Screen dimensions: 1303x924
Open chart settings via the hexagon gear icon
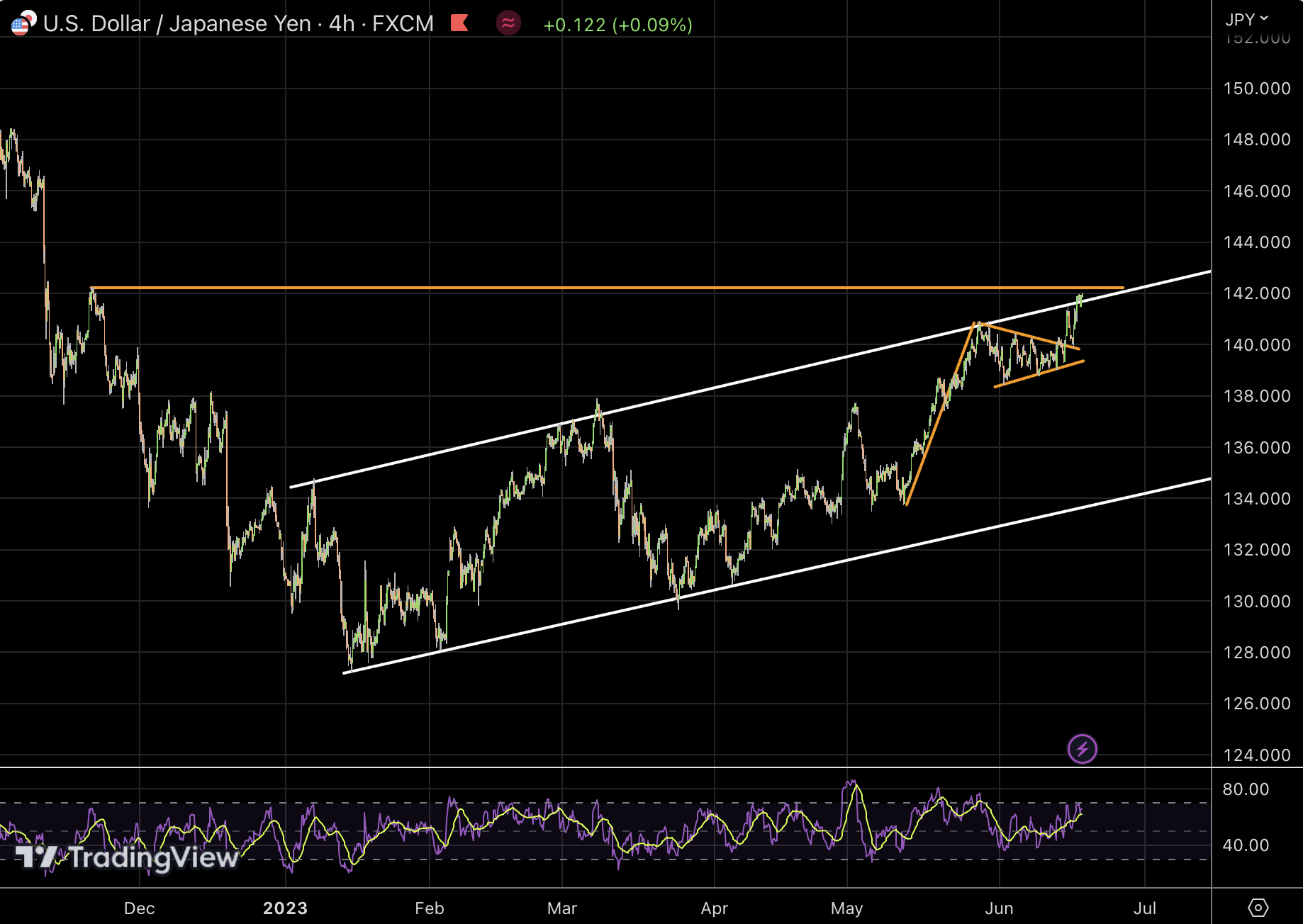pyautogui.click(x=1258, y=908)
